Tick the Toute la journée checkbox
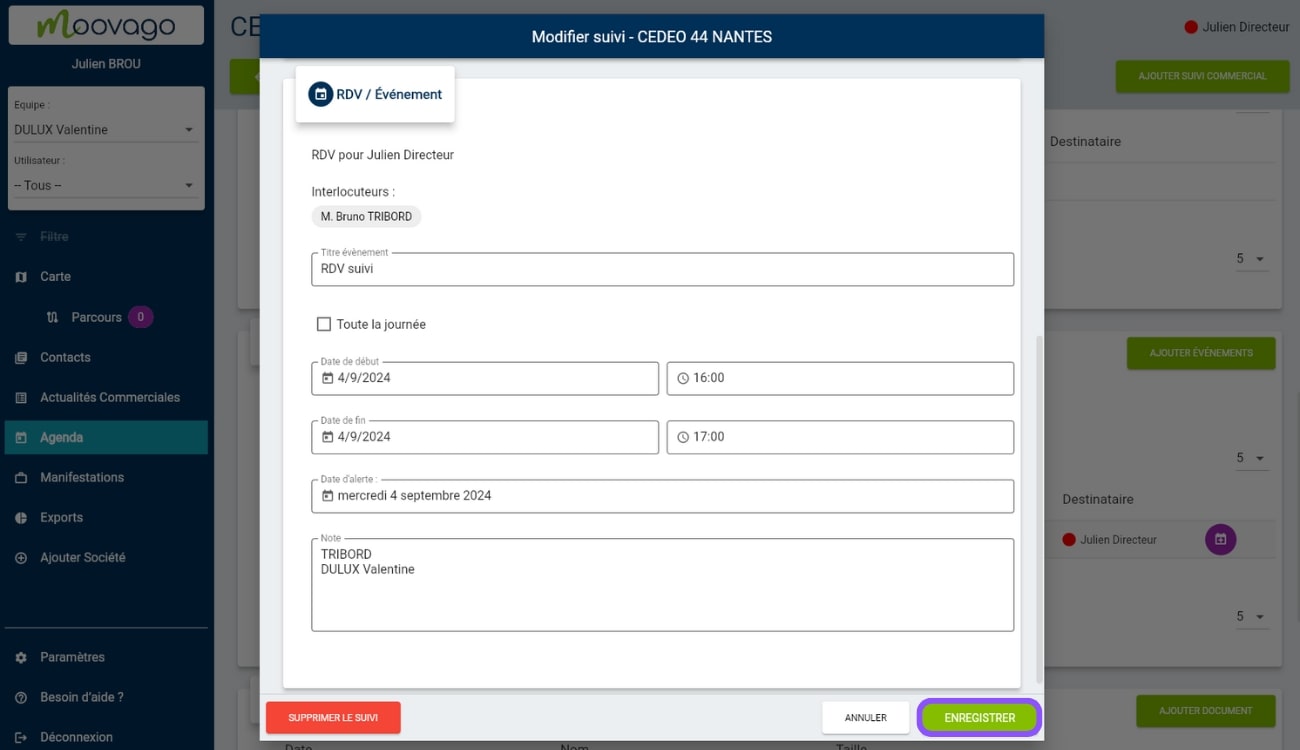The image size is (1300, 750). (x=323, y=324)
